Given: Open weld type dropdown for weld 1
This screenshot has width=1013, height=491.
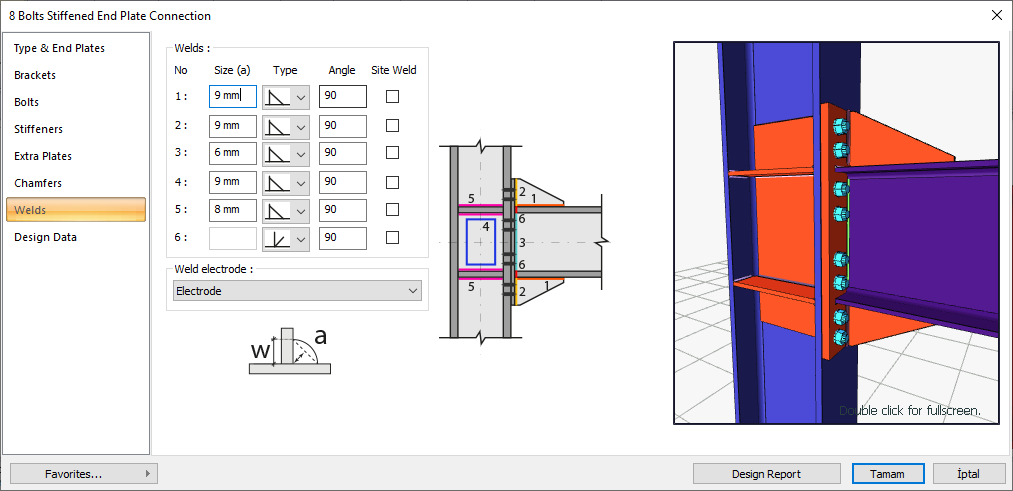Looking at the screenshot, I should (300, 97).
